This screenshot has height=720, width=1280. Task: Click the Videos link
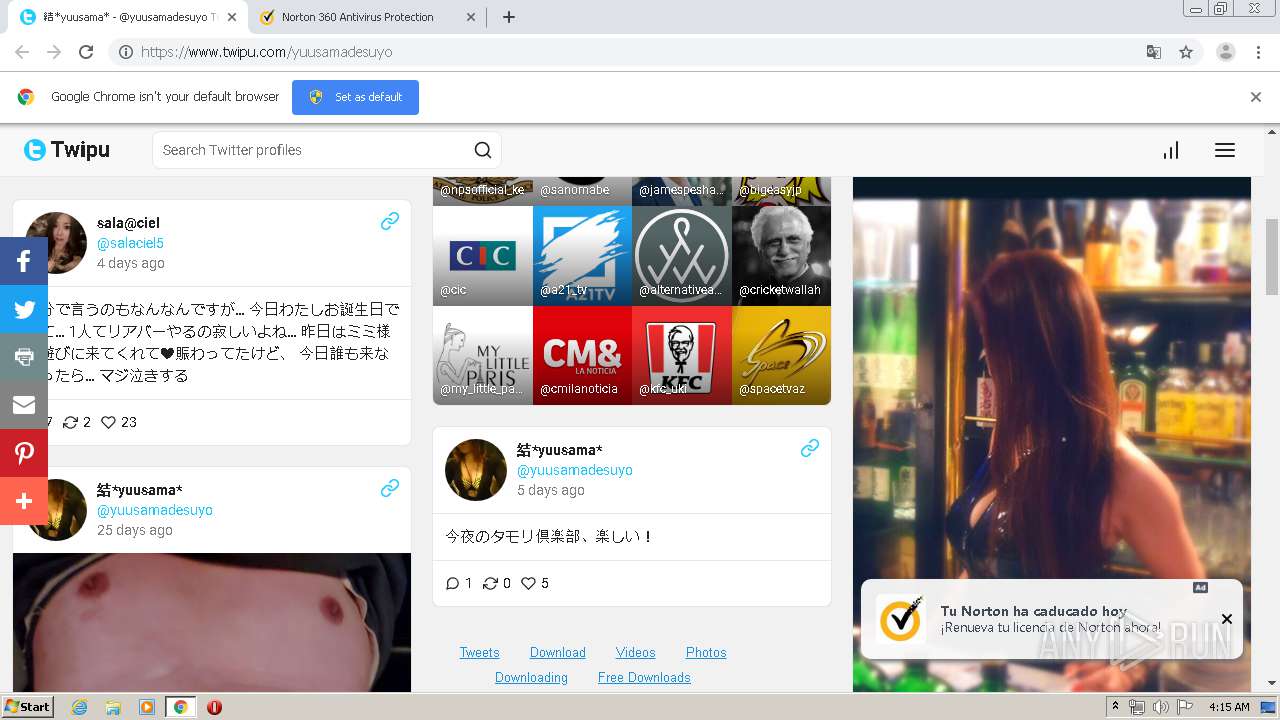[635, 652]
